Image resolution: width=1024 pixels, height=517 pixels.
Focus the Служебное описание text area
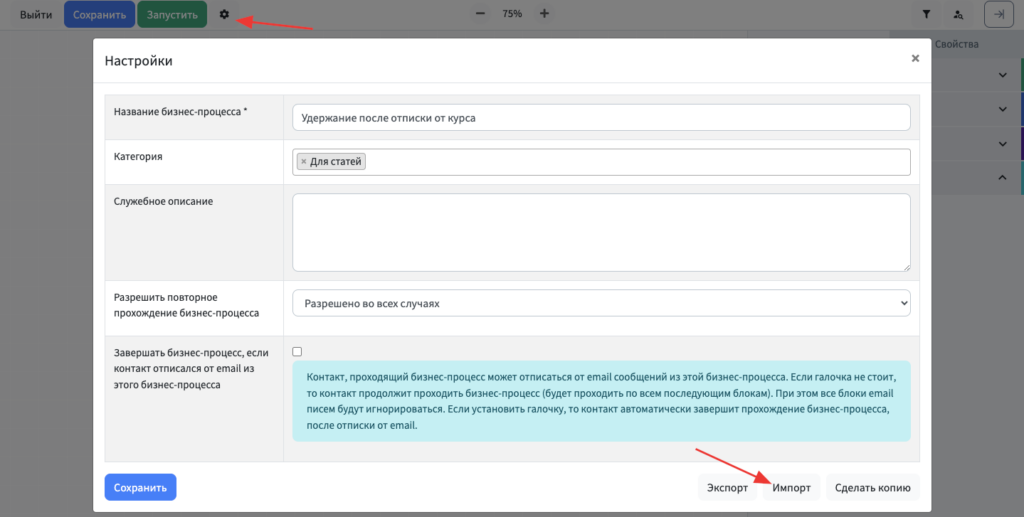[x=601, y=232]
